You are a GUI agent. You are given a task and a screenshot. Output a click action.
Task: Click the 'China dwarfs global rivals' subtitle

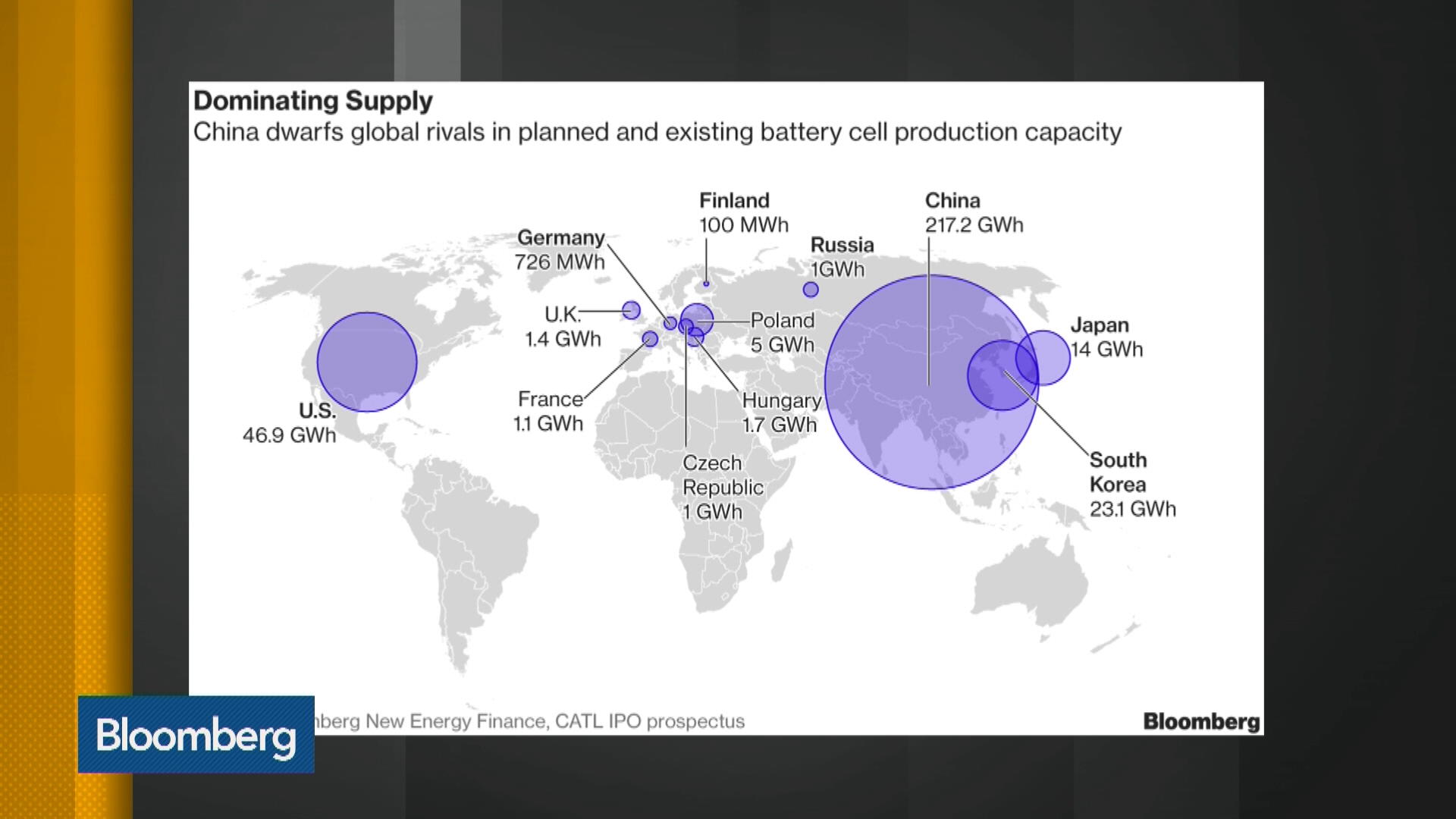657,132
